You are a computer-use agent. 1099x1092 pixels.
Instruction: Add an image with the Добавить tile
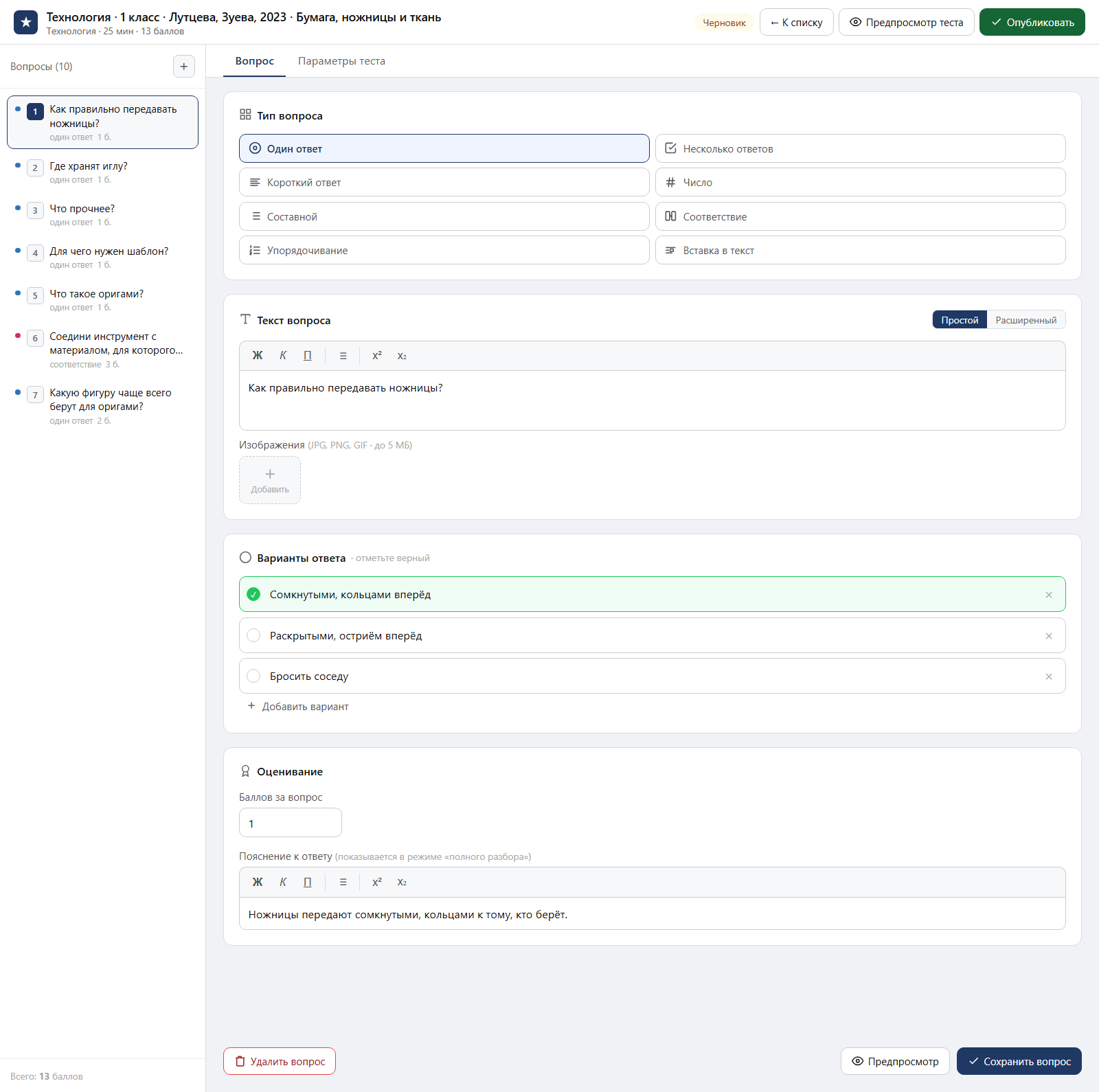(x=270, y=480)
